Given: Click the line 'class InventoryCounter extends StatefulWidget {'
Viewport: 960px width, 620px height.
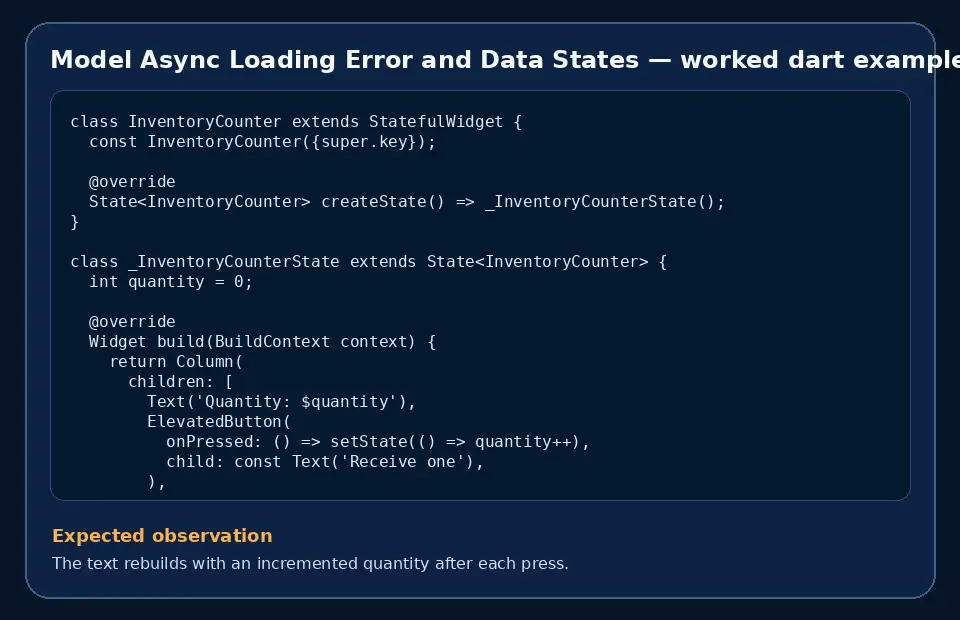Looking at the screenshot, I should (x=296, y=122).
